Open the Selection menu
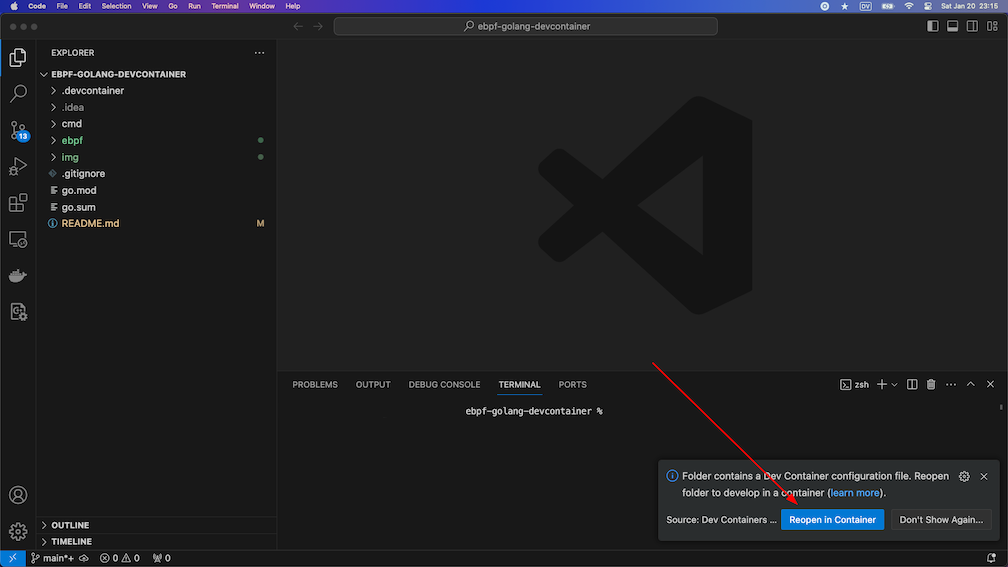 coord(116,6)
